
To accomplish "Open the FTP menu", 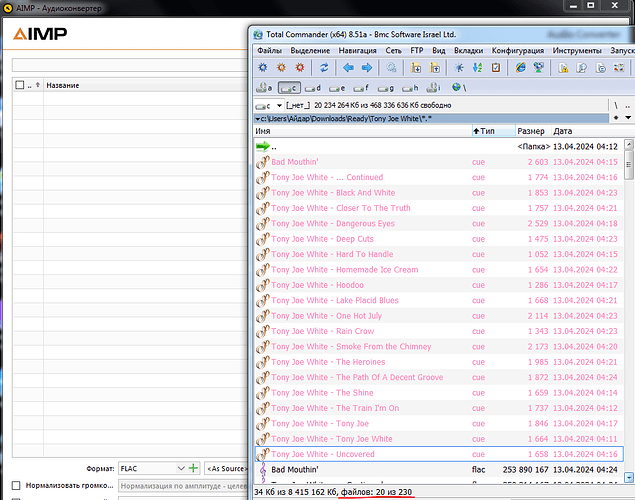I will point(417,51).
